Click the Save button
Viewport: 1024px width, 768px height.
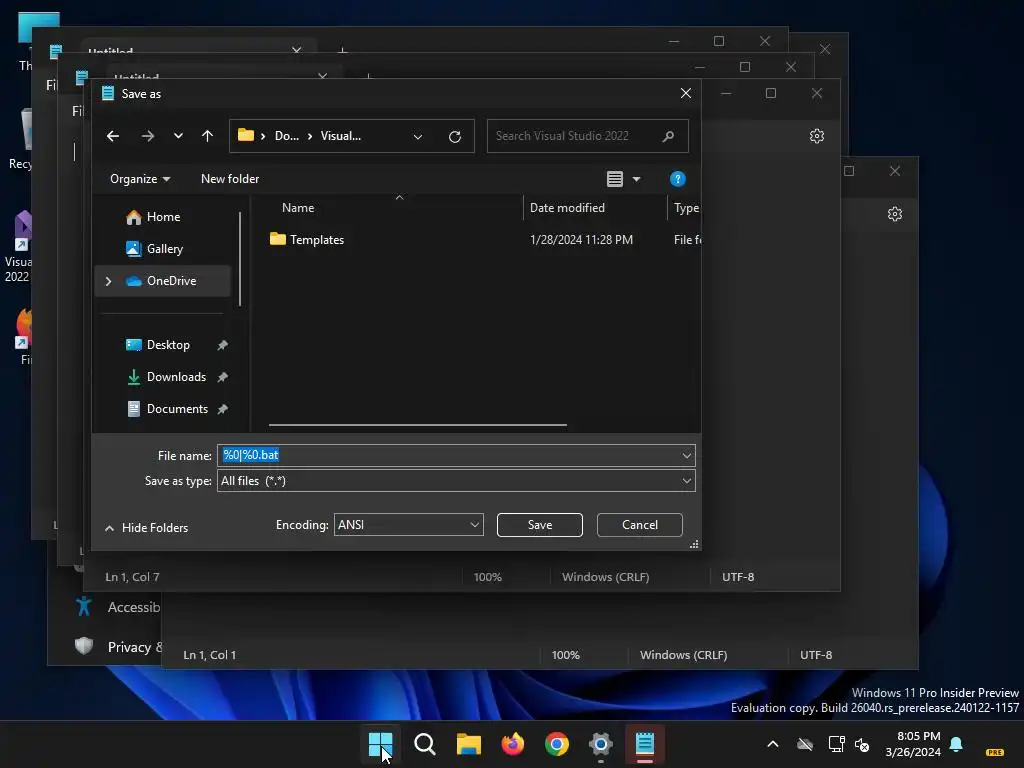pos(539,524)
